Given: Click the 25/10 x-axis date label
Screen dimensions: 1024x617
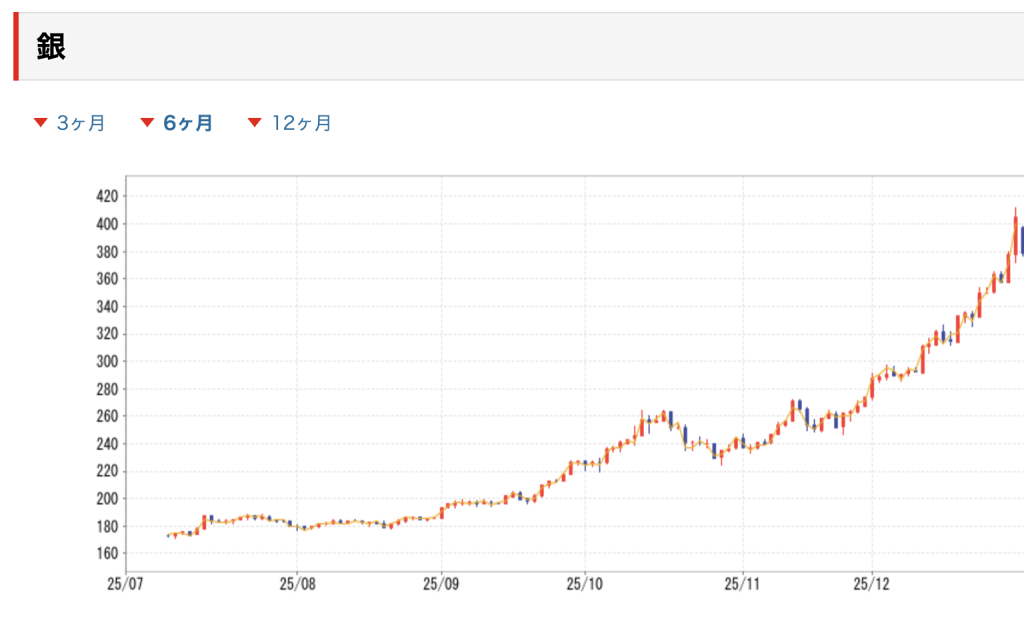Looking at the screenshot, I should pyautogui.click(x=585, y=582).
